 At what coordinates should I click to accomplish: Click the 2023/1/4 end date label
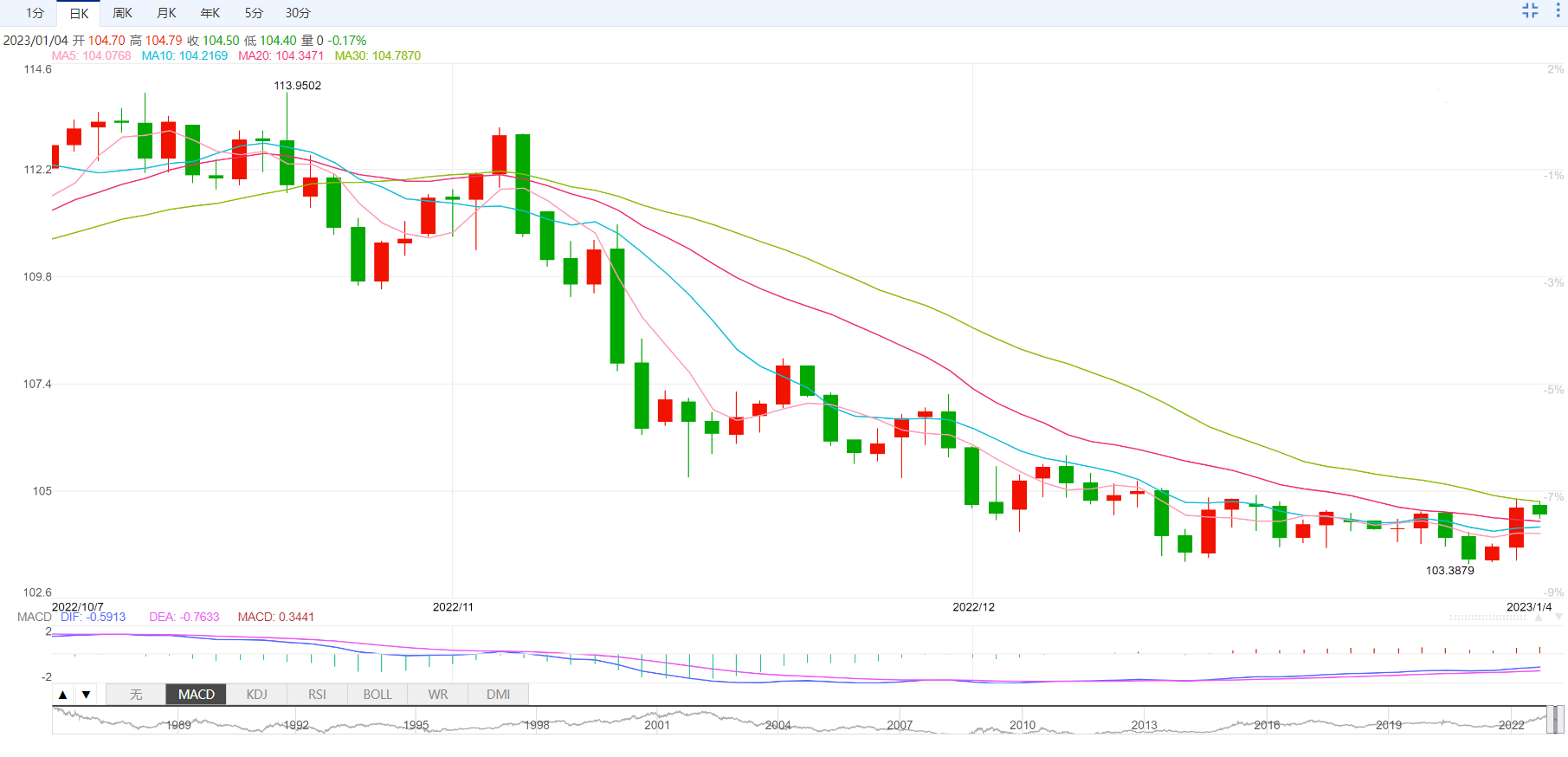click(1529, 607)
